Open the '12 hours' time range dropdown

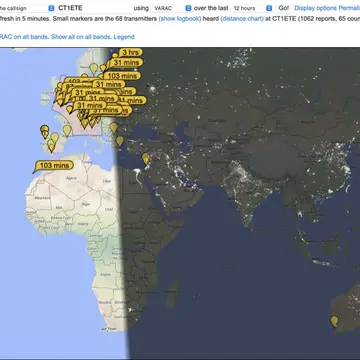[252, 8]
